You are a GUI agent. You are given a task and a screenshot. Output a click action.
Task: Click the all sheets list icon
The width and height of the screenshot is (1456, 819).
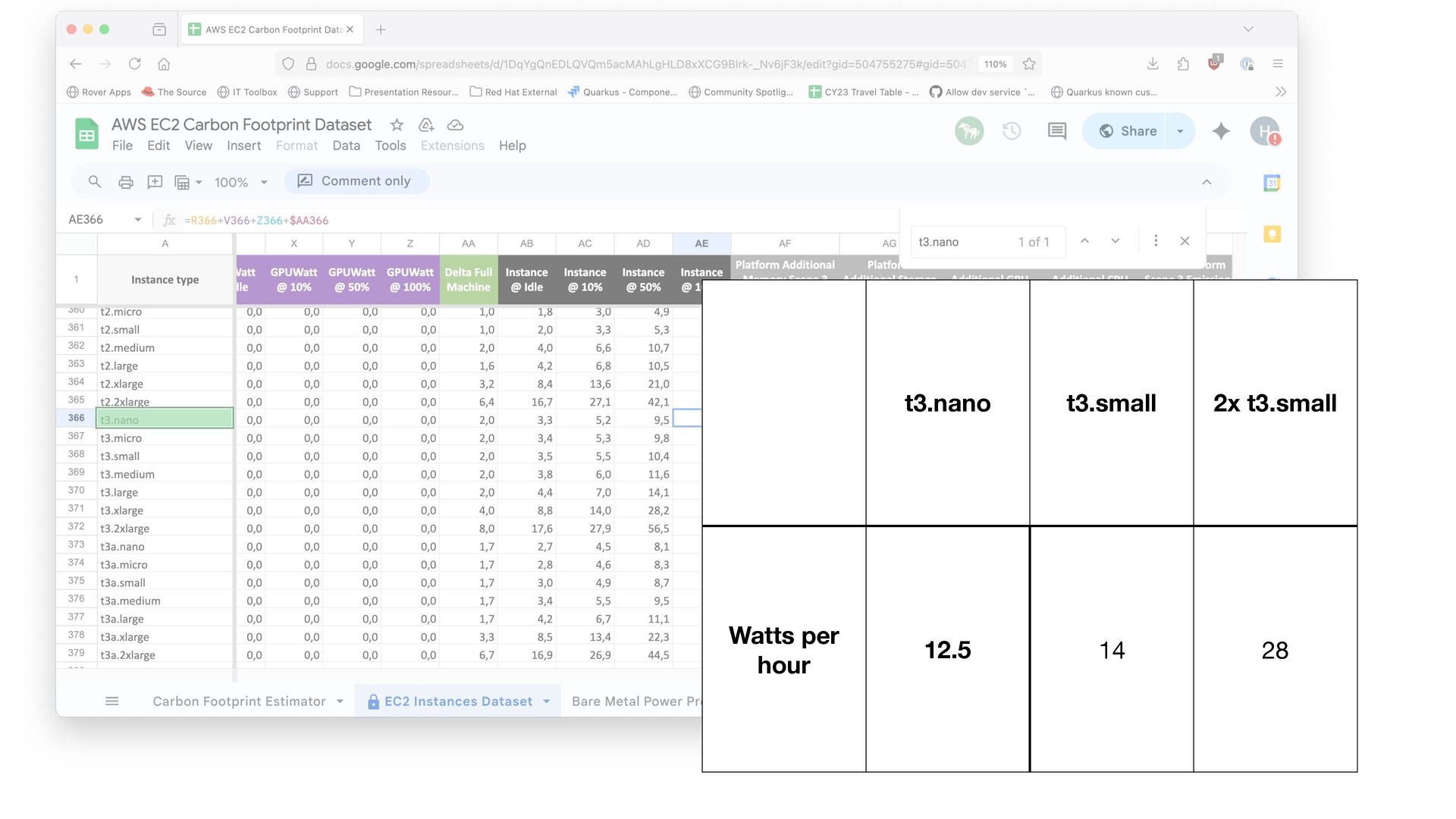coord(112,701)
